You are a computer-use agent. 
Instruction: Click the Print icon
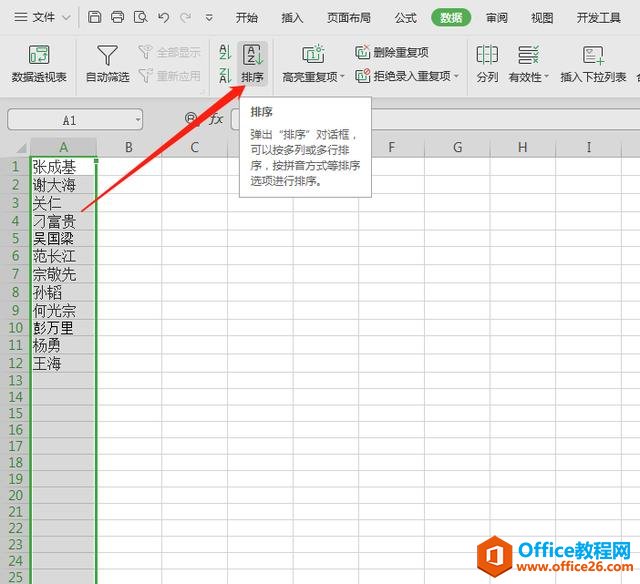pos(118,17)
